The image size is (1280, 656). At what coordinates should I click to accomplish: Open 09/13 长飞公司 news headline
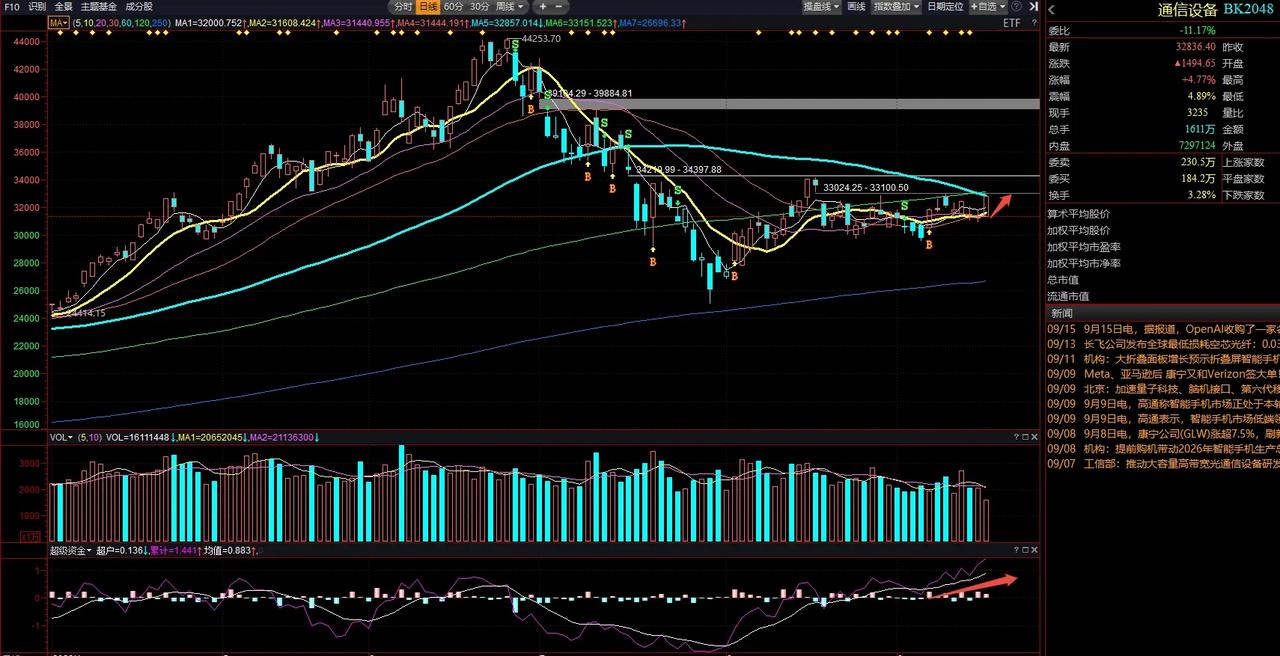[1164, 343]
